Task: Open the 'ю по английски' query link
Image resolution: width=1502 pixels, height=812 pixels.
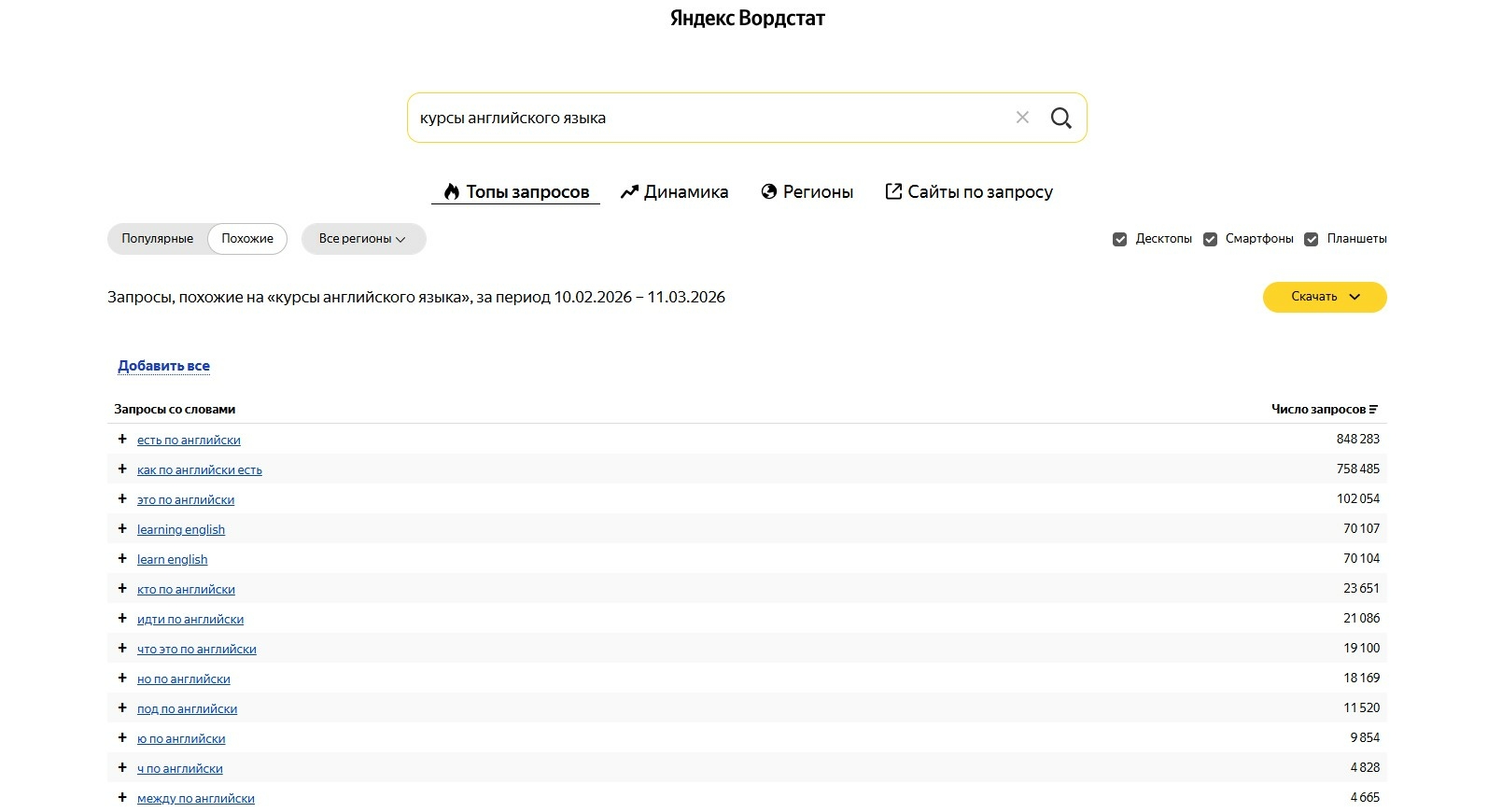Action: 181,738
